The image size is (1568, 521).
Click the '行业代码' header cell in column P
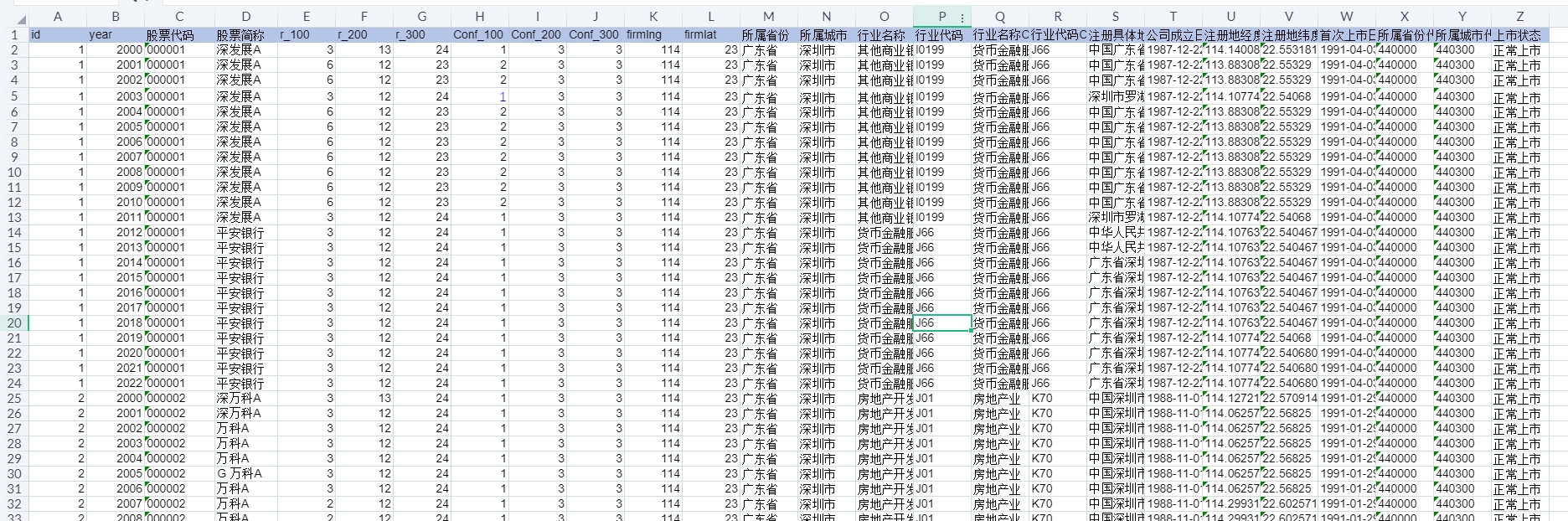pos(942,35)
